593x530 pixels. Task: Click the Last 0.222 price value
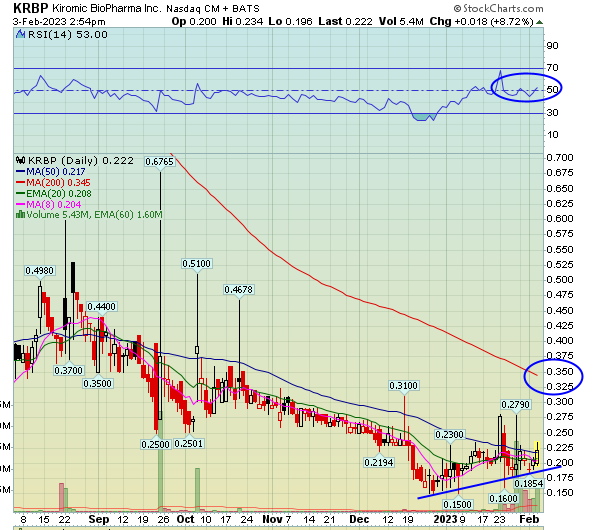point(345,22)
